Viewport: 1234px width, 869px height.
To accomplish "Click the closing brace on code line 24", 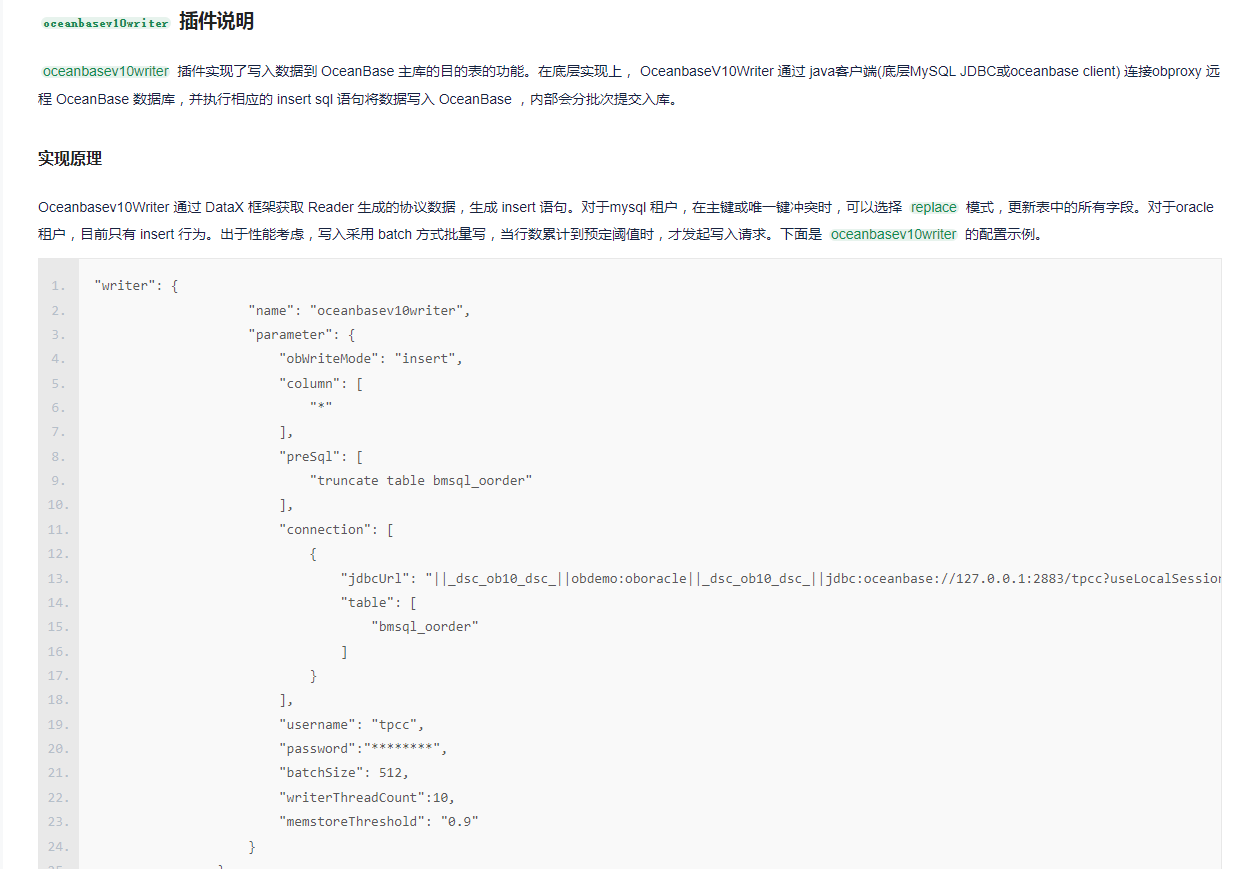I will pos(252,846).
